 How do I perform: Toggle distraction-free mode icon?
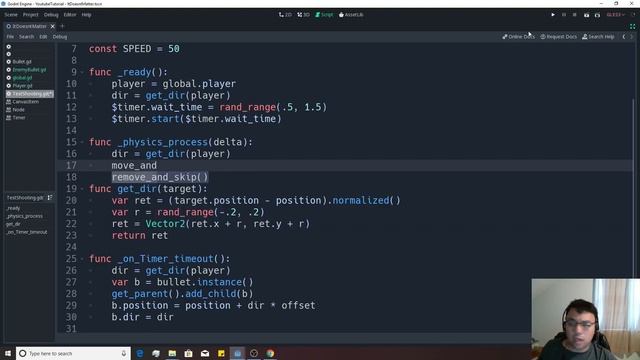[632, 26]
